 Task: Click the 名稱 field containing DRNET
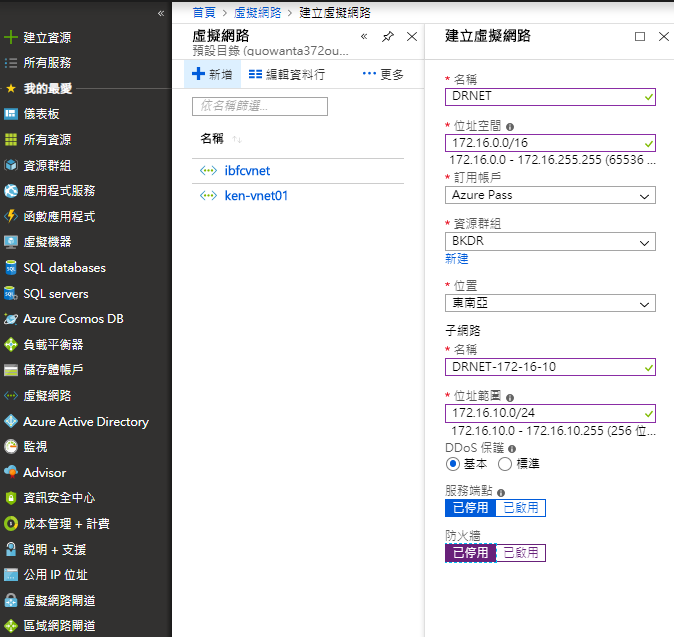click(x=550, y=97)
